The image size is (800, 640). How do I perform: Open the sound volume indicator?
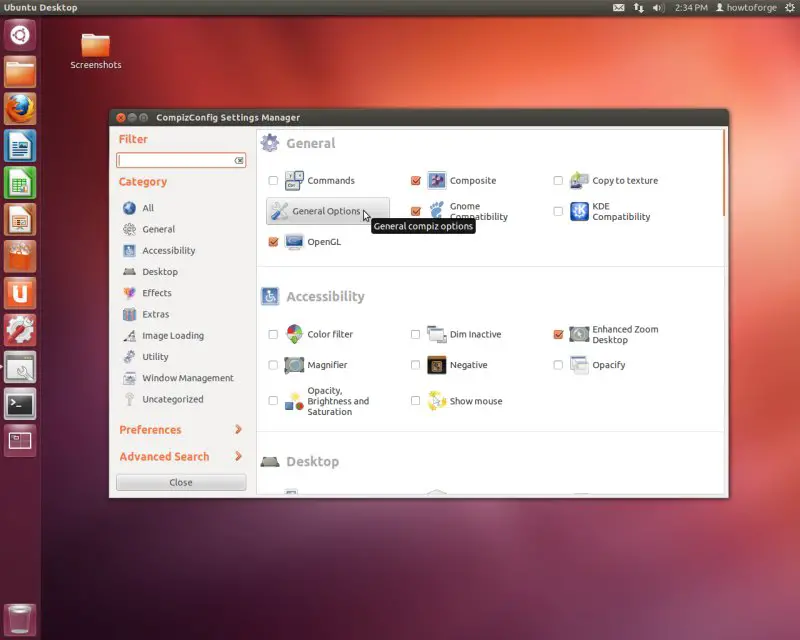point(658,8)
